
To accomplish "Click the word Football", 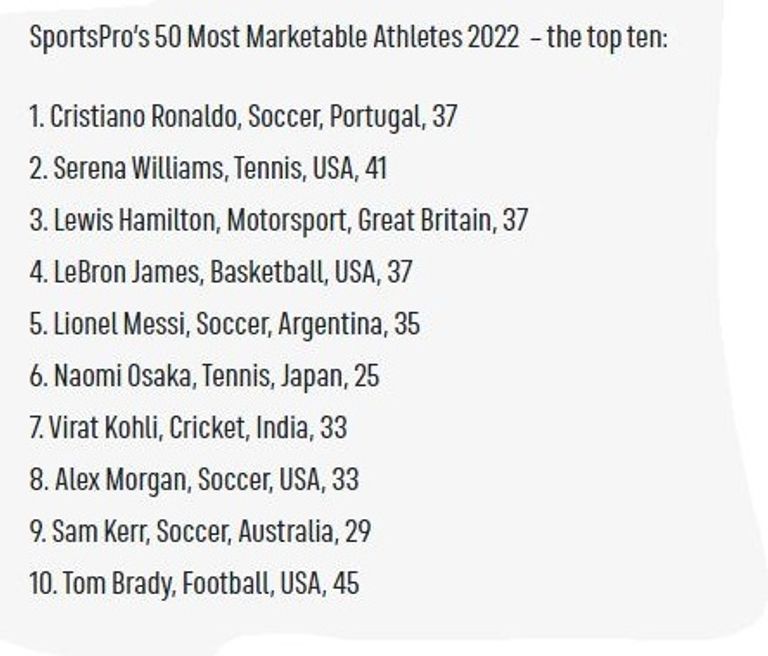I will [222, 584].
